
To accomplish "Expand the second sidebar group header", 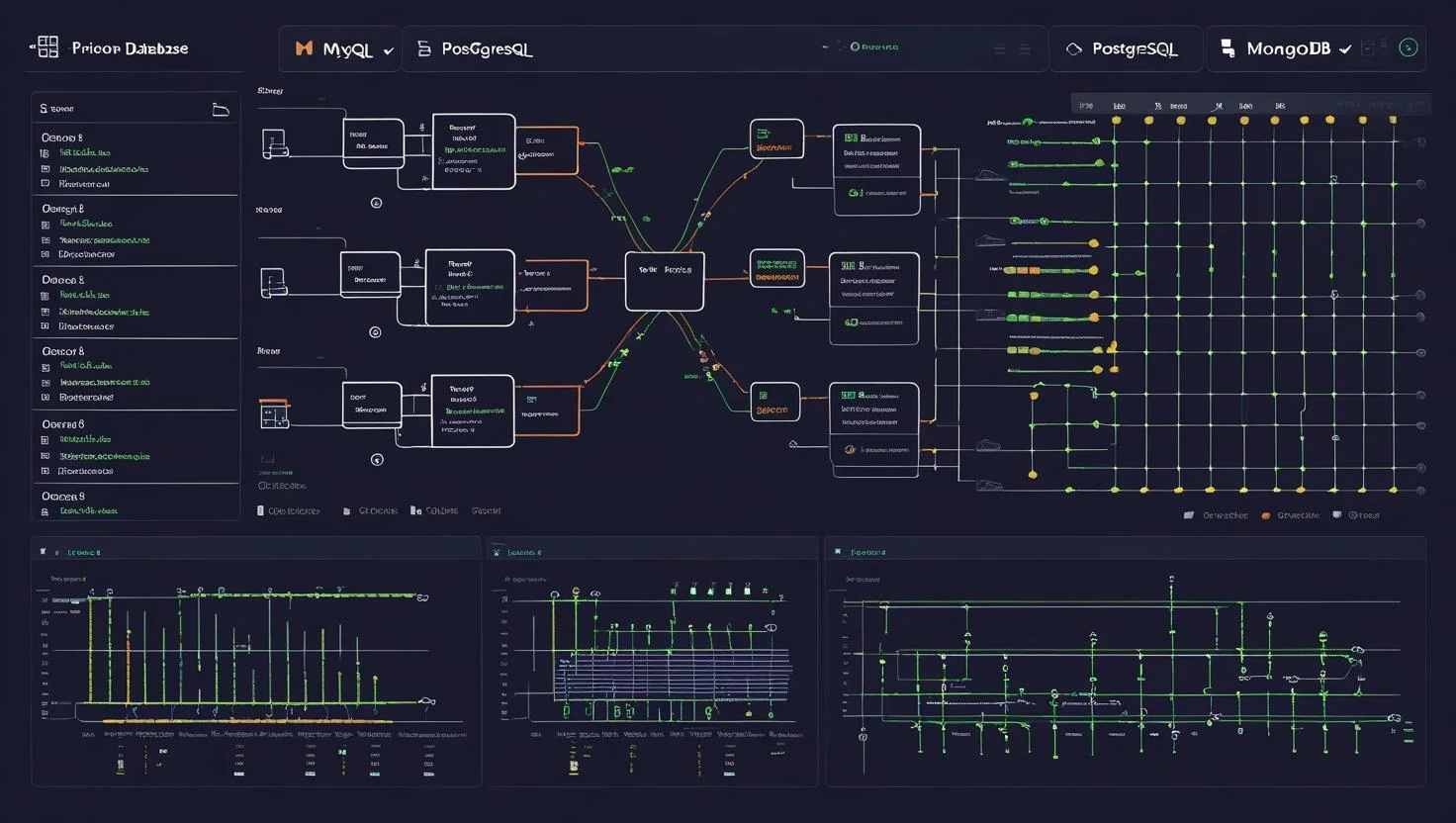I will [x=62, y=209].
